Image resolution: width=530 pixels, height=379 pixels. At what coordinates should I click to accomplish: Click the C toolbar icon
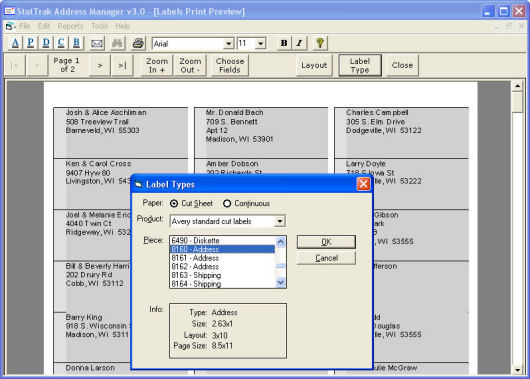point(61,43)
